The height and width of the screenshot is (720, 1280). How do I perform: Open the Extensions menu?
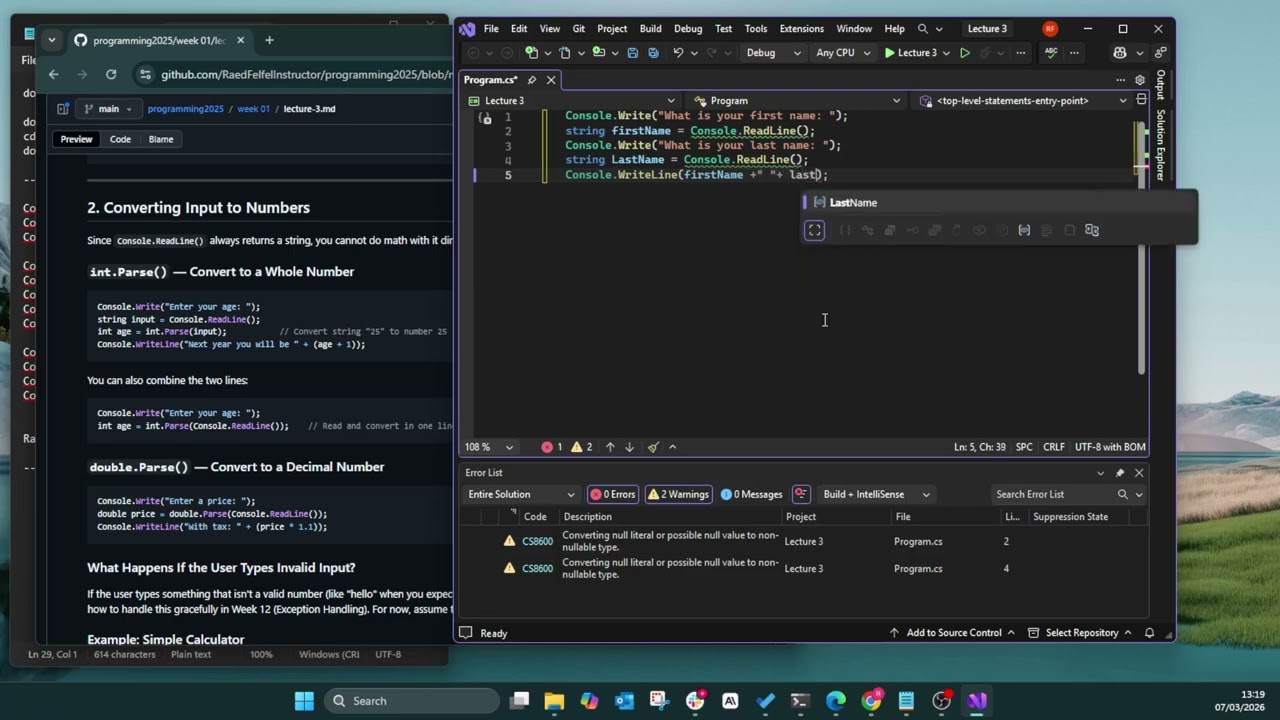point(802,29)
